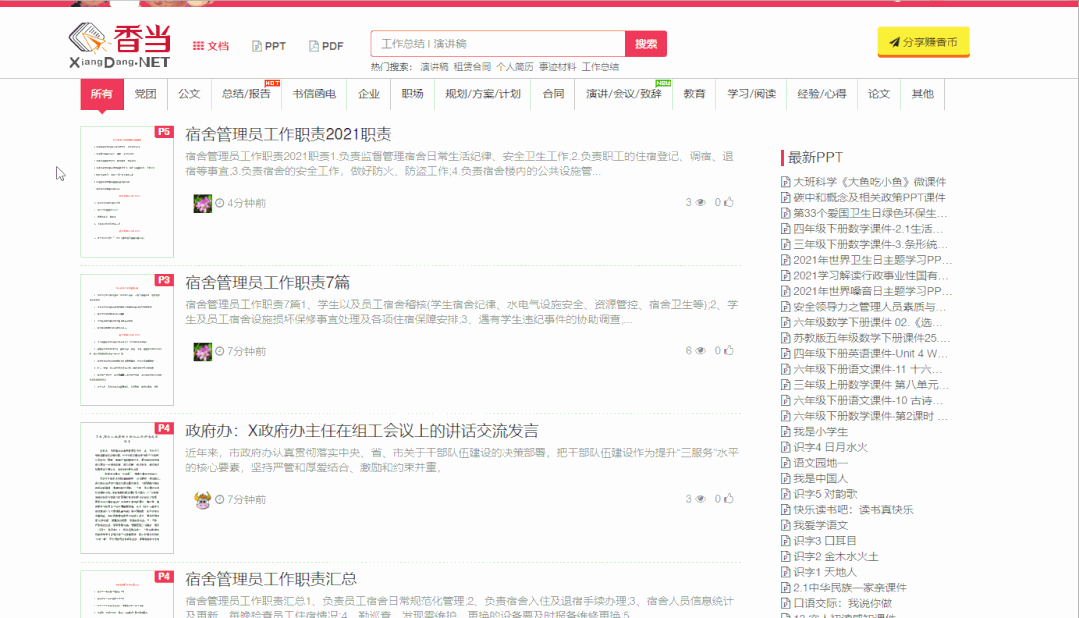Screen dimensions: 1079x618
Task: Click file icon beside 识字5 对韵歌
Action: 786,494
